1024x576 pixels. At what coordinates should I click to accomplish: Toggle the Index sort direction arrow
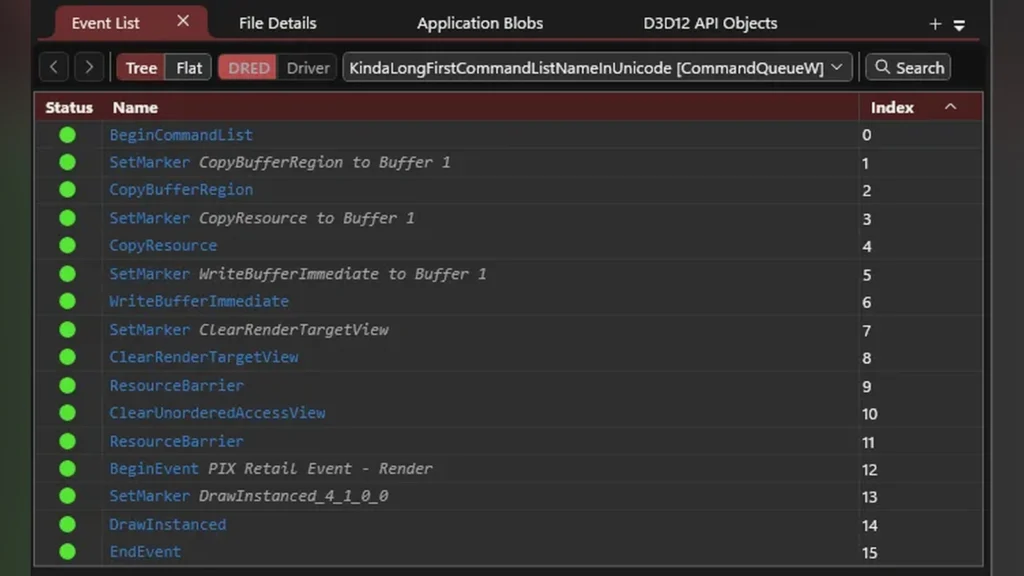click(x=951, y=106)
